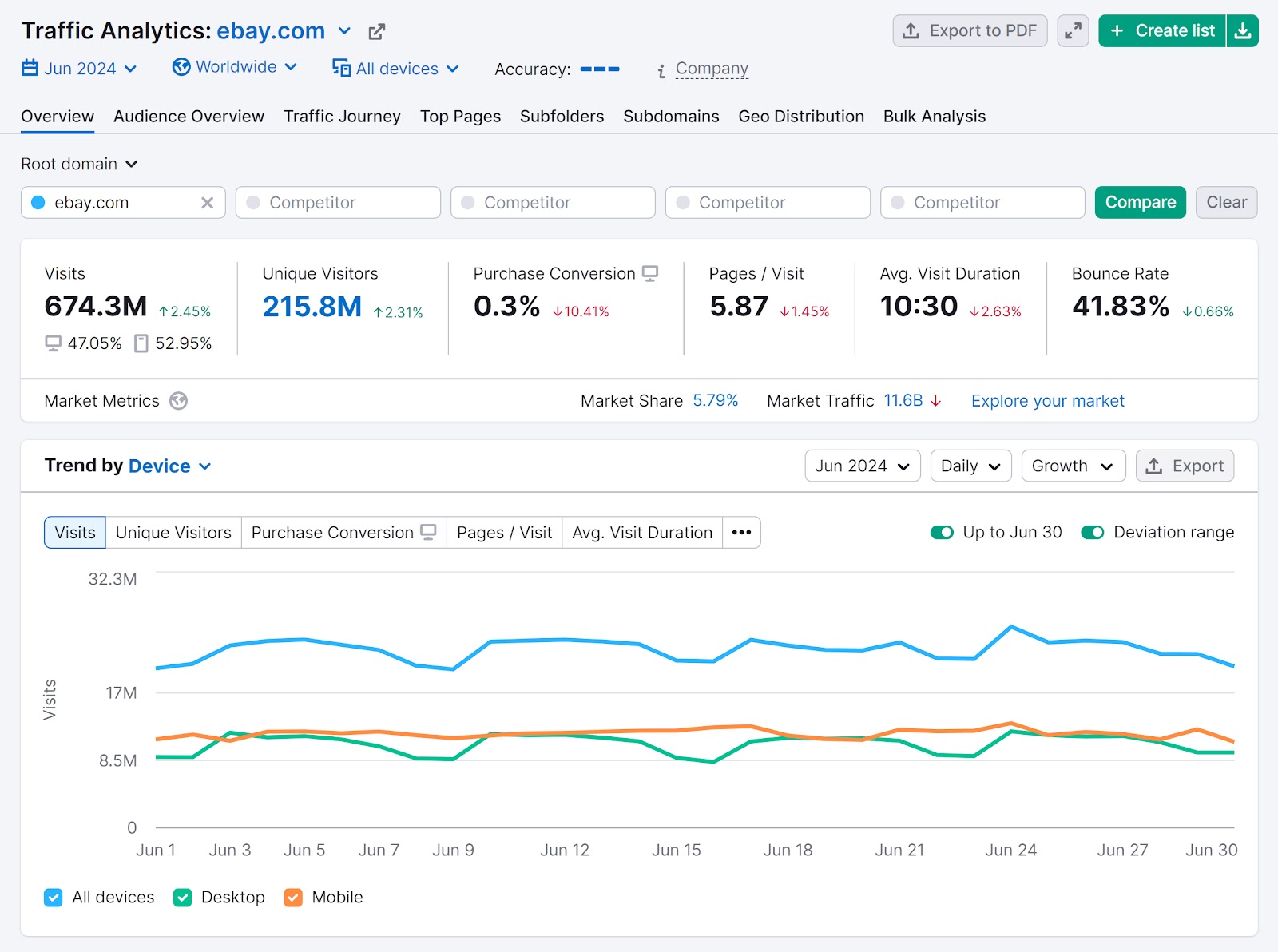Screen dimensions: 1278x952
Task: Click the Company link
Action: [x=712, y=69]
